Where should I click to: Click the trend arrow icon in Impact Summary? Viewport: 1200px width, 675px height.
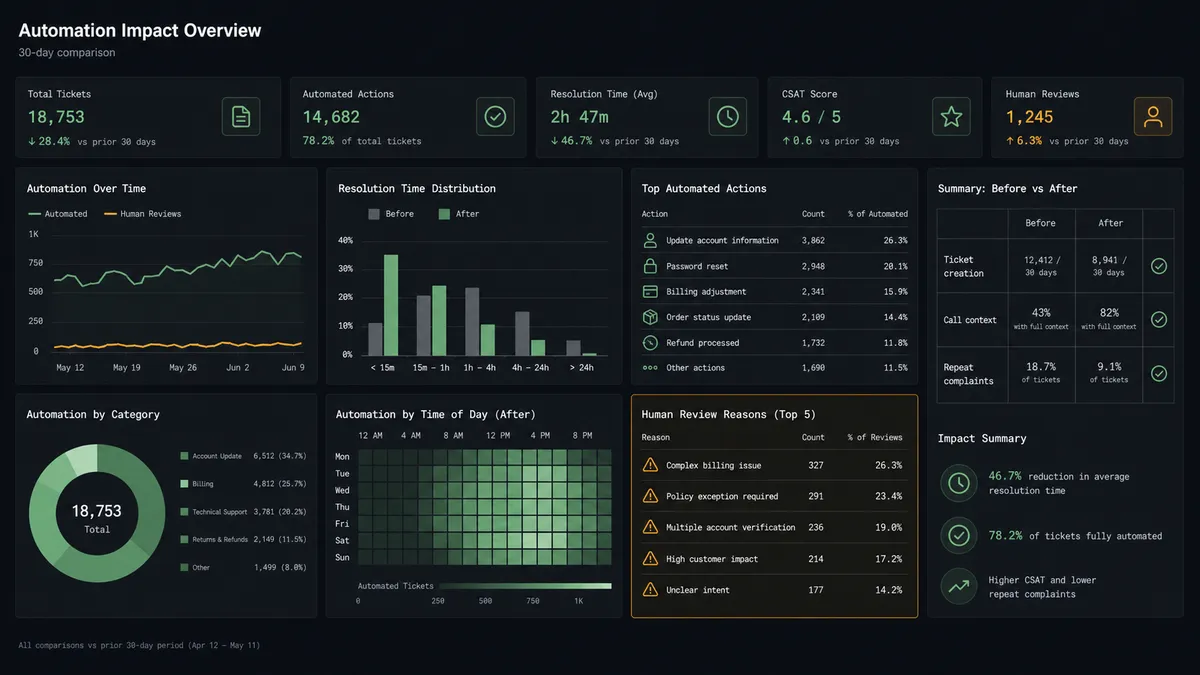(959, 587)
